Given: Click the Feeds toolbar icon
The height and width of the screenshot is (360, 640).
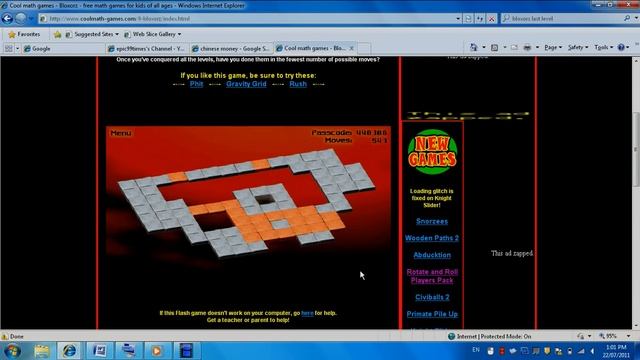Looking at the screenshot, I should 495,48.
